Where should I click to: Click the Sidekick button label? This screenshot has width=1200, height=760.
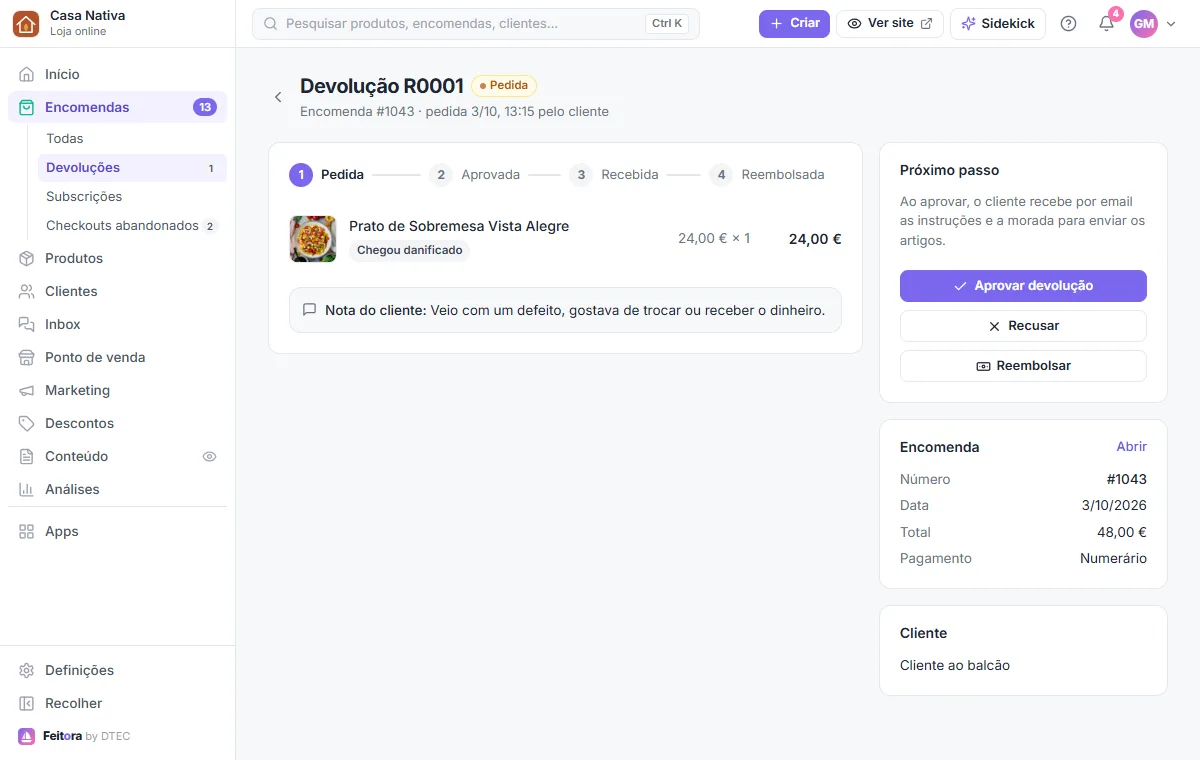pyautogui.click(x=1008, y=23)
